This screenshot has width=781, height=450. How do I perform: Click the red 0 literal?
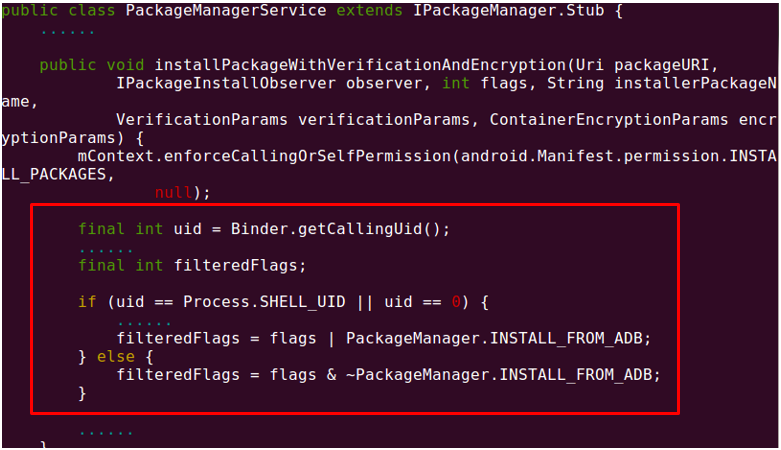pos(456,302)
